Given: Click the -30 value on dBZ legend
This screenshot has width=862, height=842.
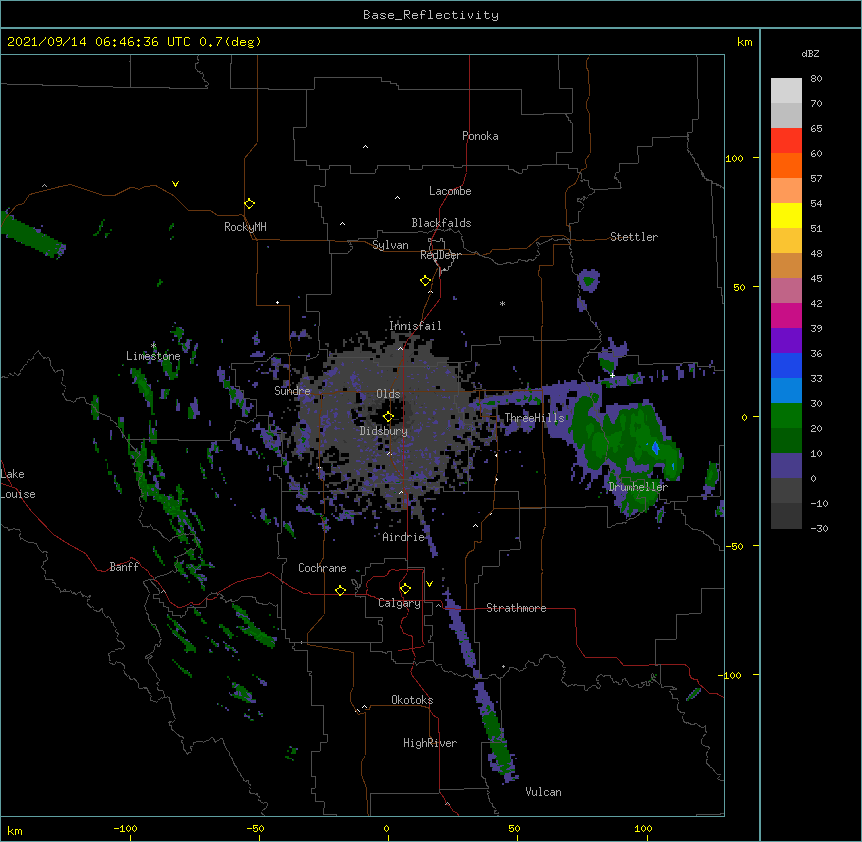Looking at the screenshot, I should (819, 528).
